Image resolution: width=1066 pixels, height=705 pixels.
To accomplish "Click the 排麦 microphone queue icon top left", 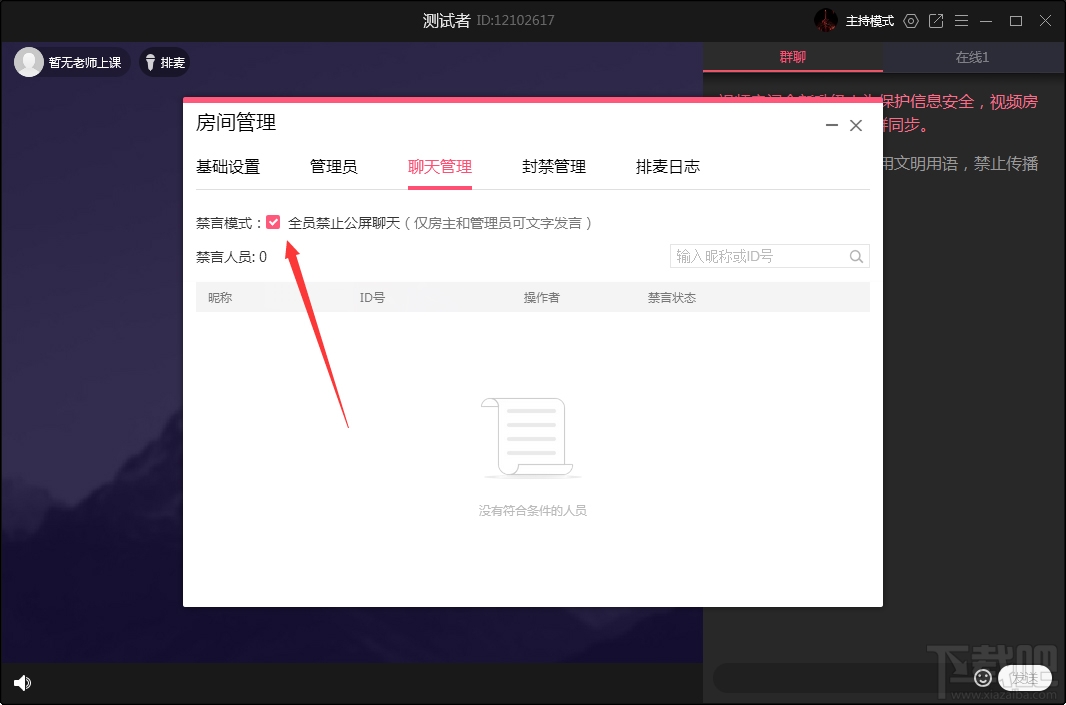I will tap(164, 62).
